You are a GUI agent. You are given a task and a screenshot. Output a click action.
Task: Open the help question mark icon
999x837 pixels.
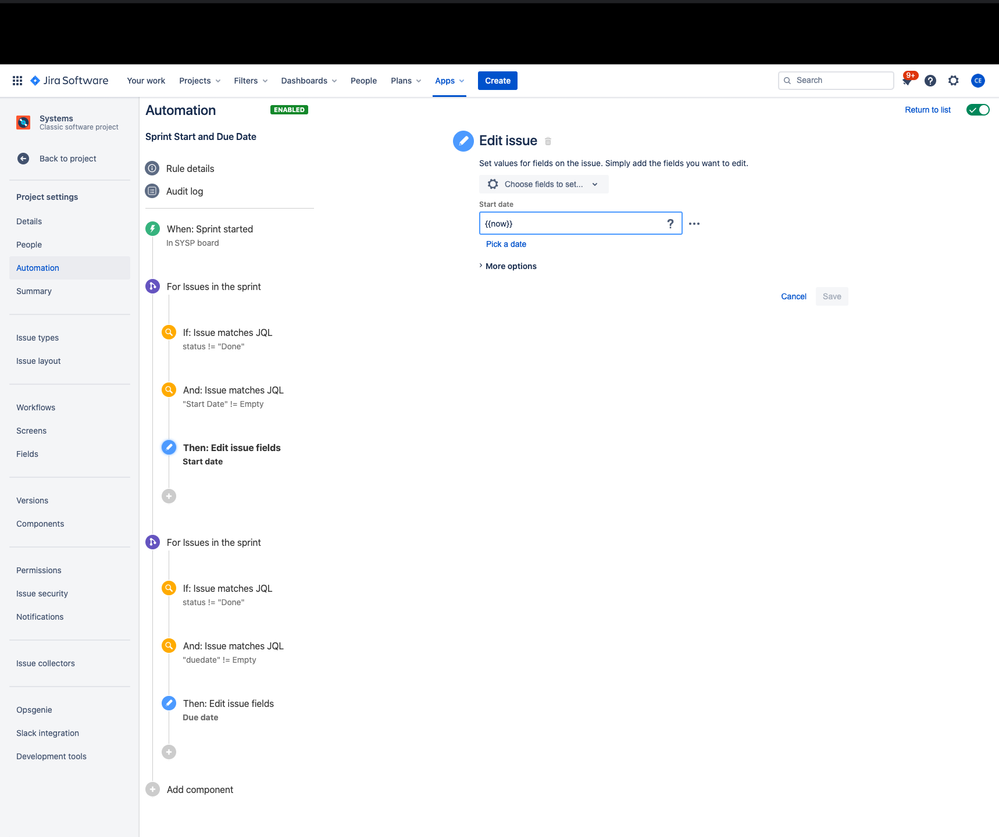(930, 81)
